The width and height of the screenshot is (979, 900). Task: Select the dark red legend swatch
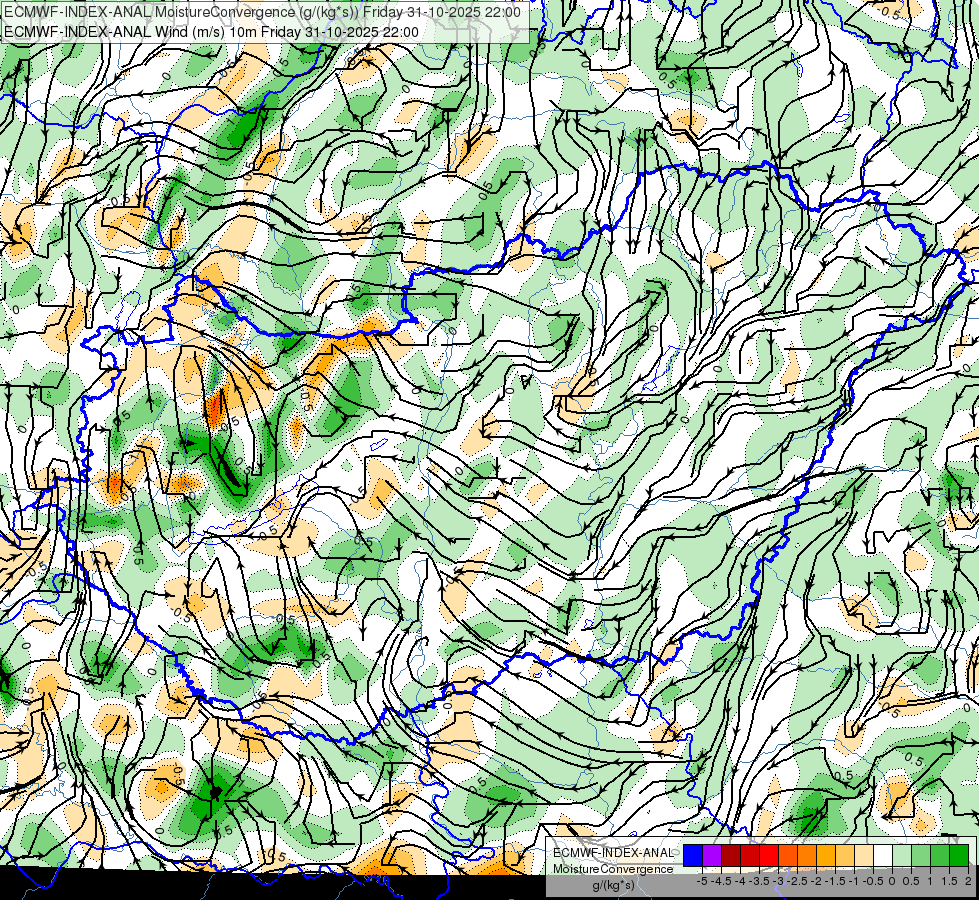click(x=731, y=855)
